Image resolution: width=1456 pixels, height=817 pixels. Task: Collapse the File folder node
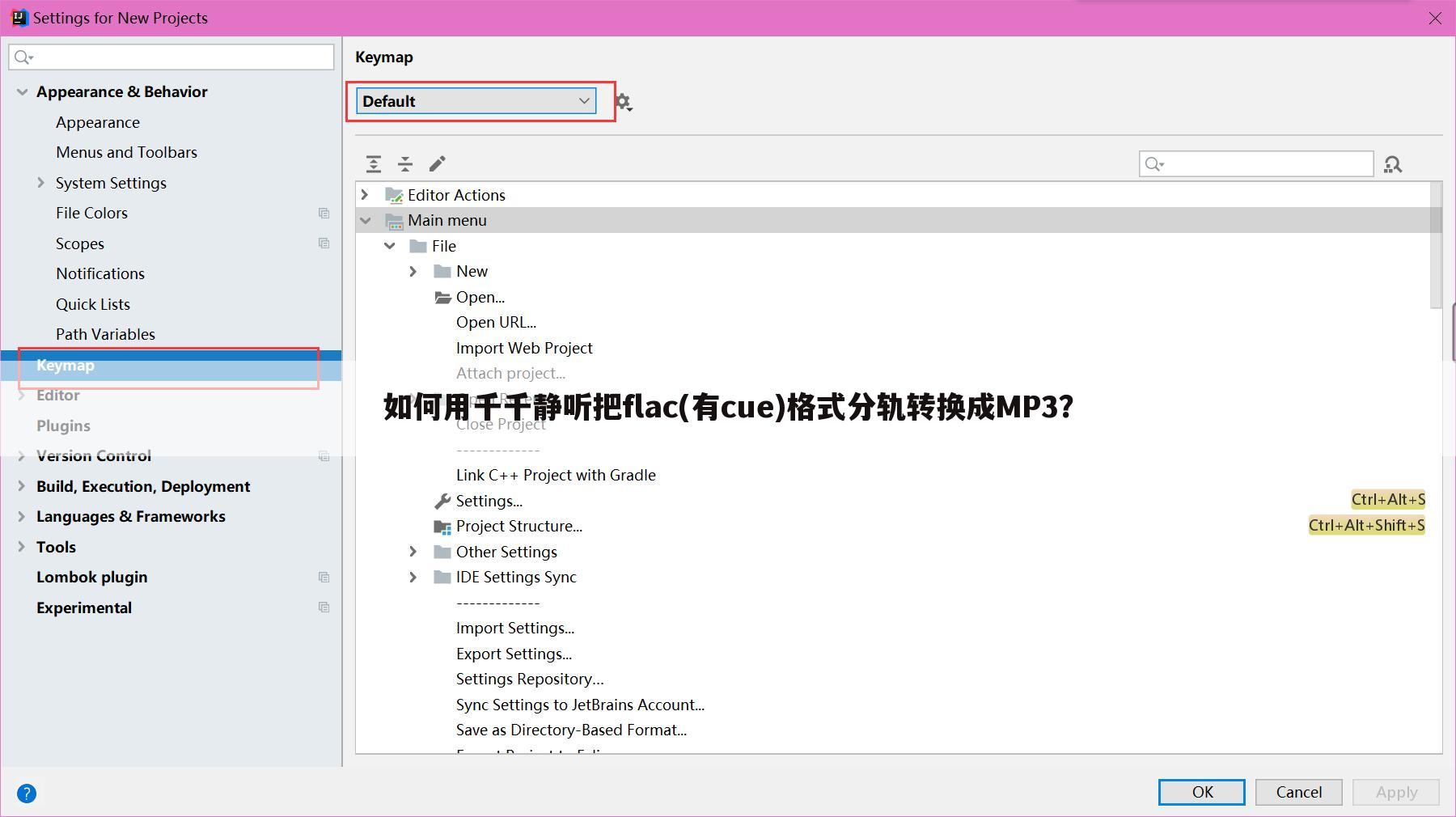[390, 246]
